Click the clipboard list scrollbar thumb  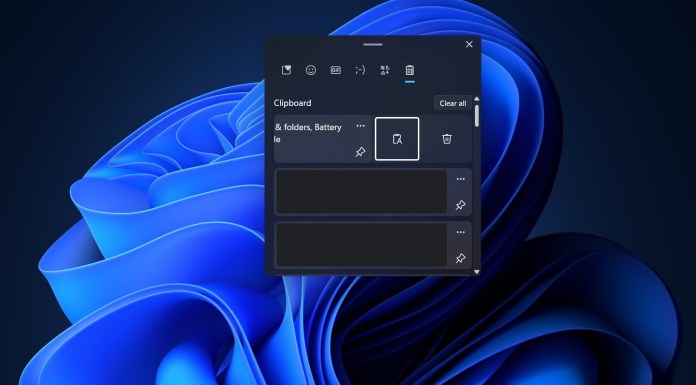coord(477,116)
